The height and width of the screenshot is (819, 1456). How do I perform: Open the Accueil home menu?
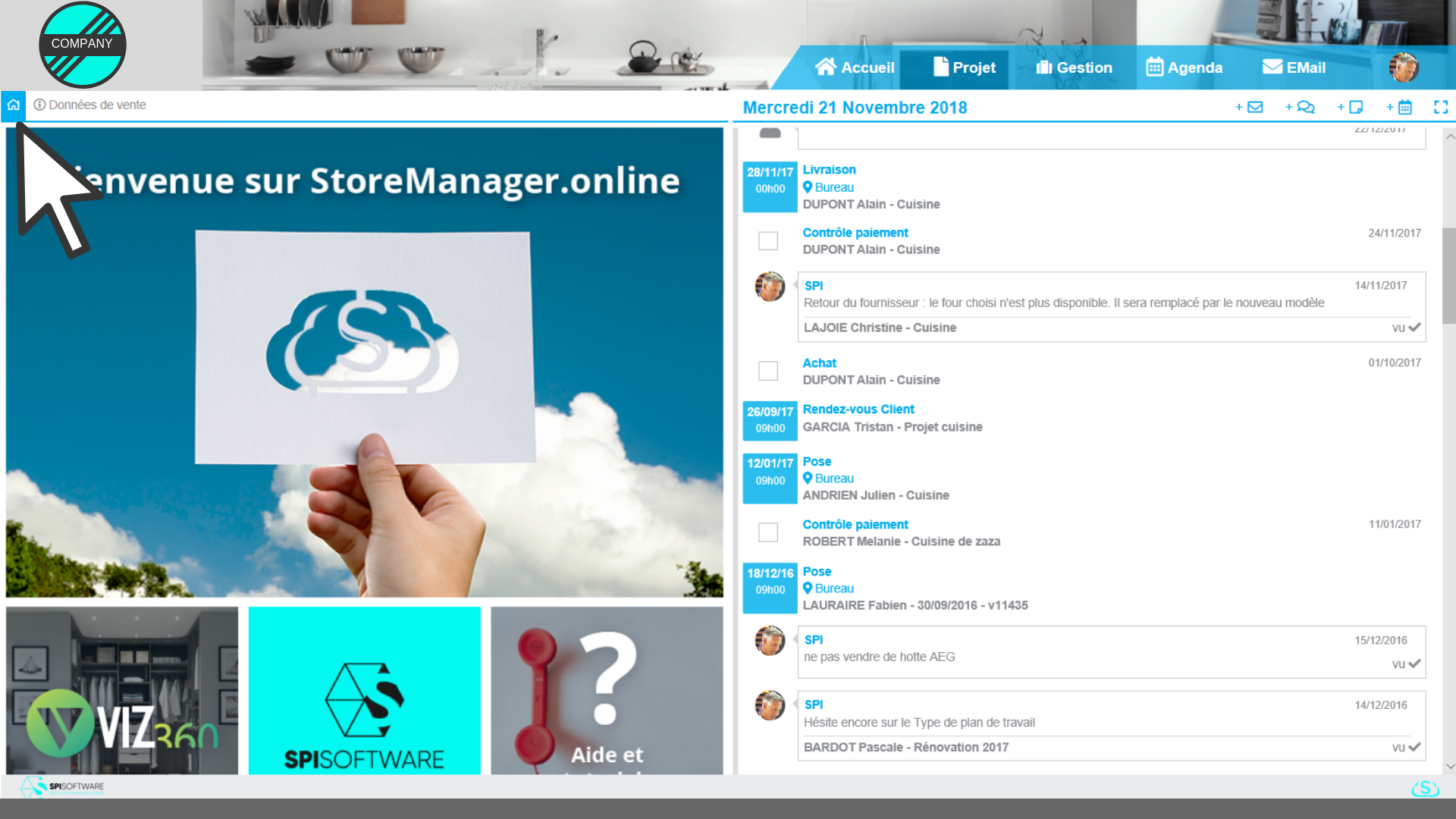coord(854,67)
